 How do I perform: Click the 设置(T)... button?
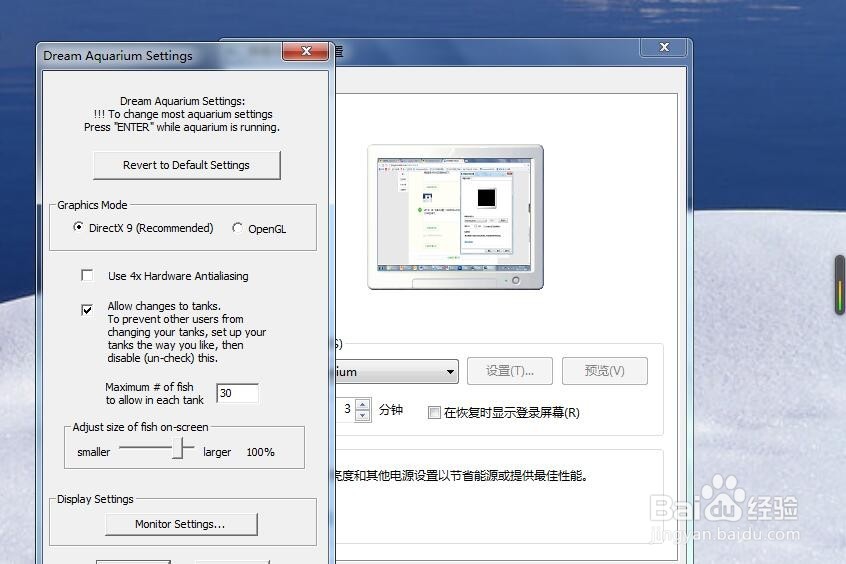tap(510, 371)
